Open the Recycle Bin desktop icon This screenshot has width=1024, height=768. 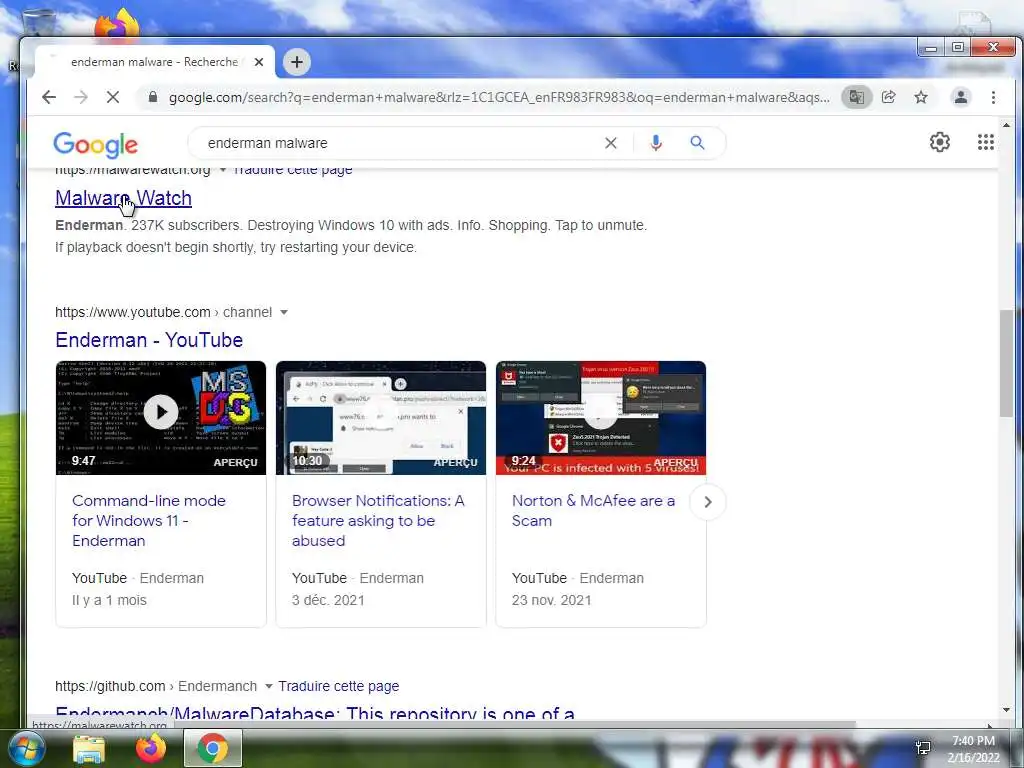[39, 23]
